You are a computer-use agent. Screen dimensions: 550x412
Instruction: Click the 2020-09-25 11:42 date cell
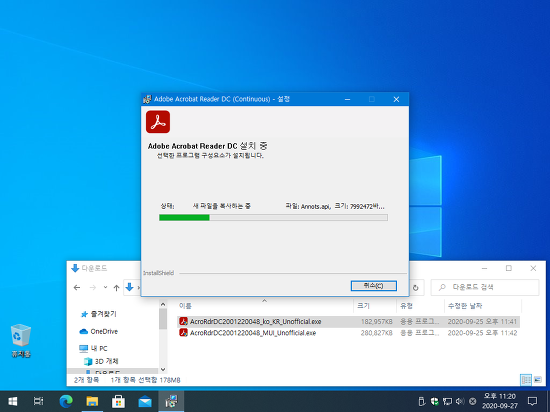click(x=482, y=333)
